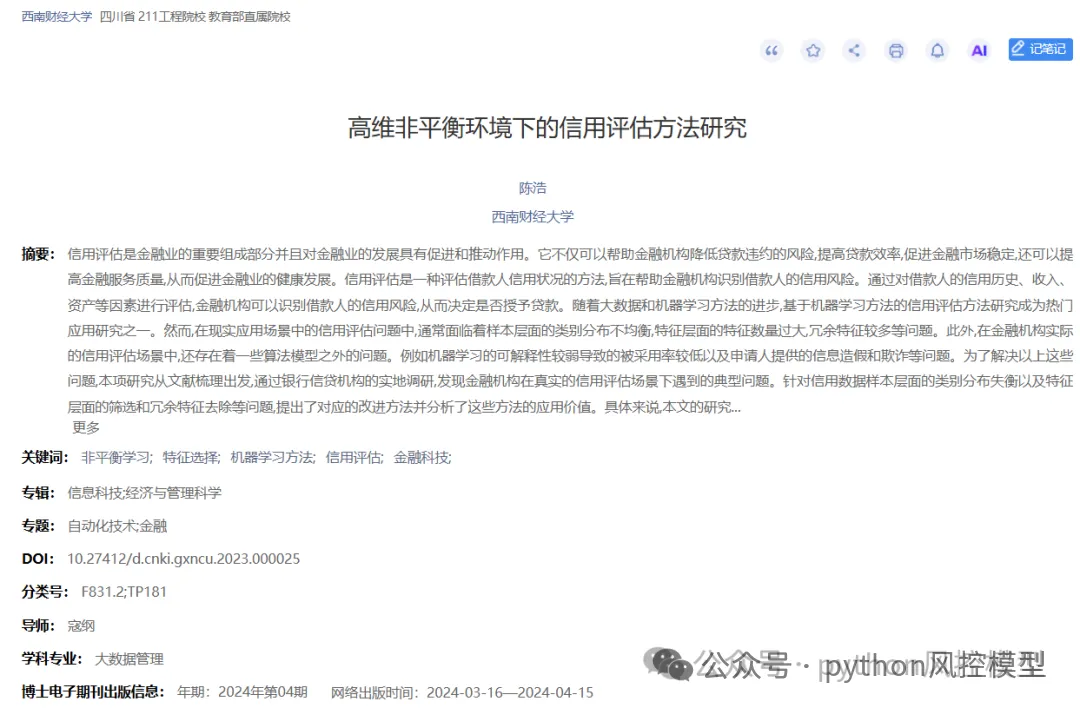The image size is (1080, 708).
Task: Click album value 信息科技;经济与管理科学
Action: coord(145,492)
